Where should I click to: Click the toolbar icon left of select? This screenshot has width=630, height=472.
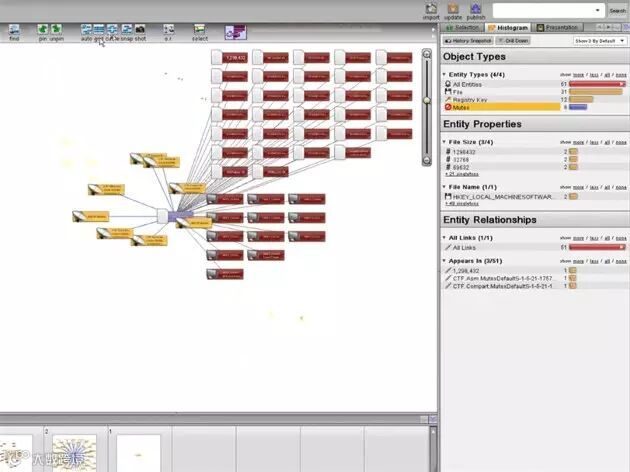(x=168, y=29)
